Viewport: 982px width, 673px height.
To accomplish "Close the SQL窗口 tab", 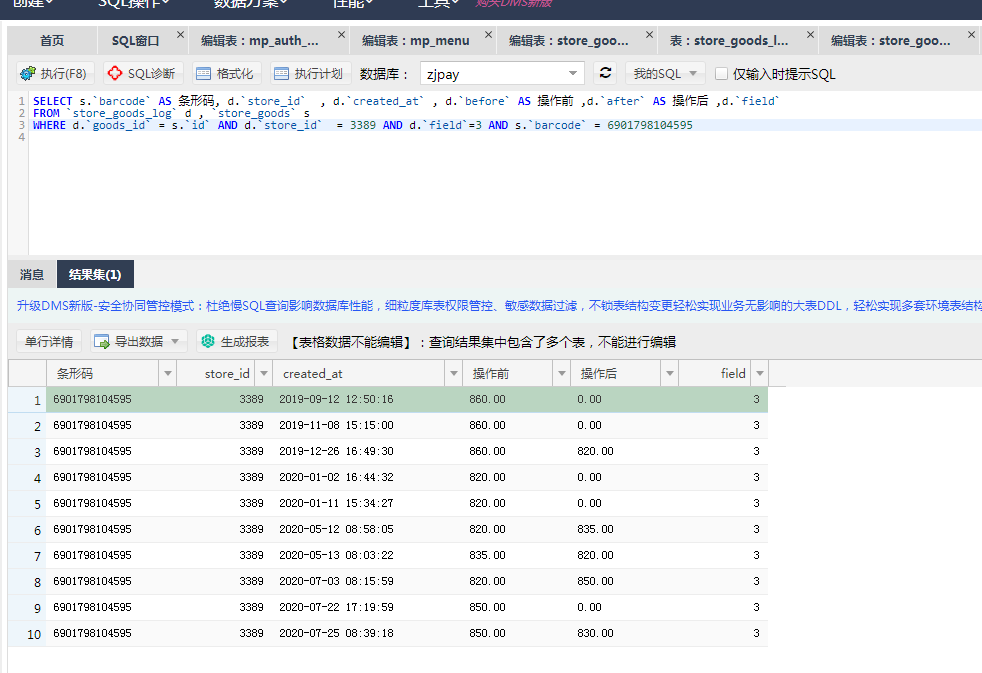I will click(x=180, y=34).
